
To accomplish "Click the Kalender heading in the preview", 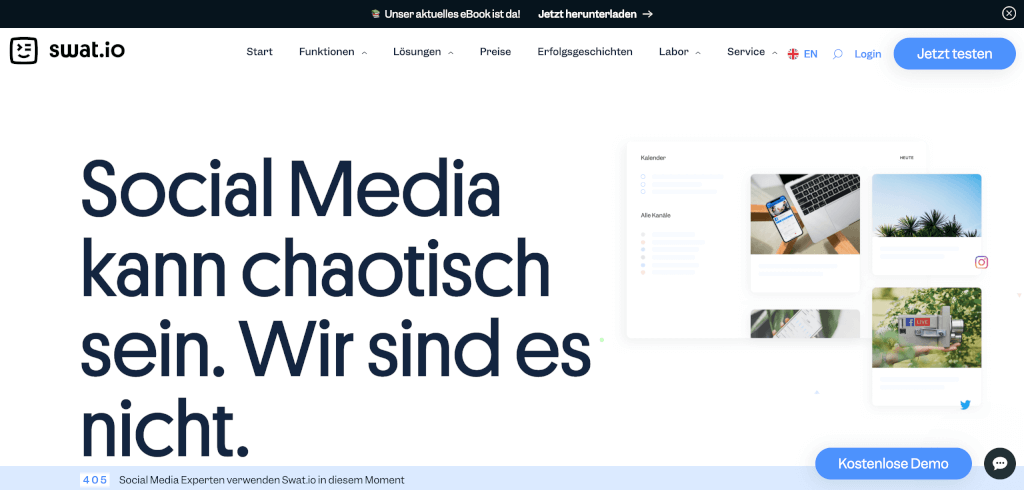I will click(x=653, y=157).
